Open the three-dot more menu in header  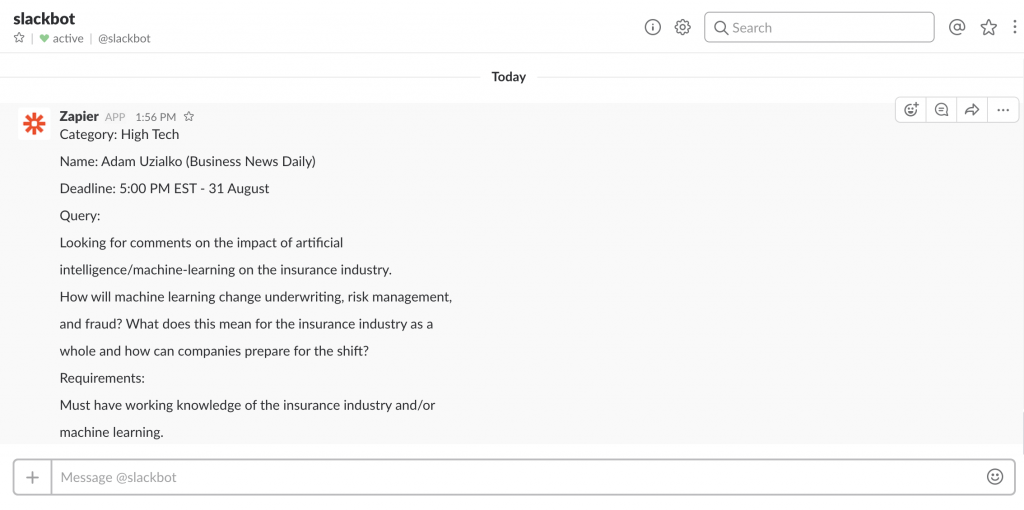1015,28
